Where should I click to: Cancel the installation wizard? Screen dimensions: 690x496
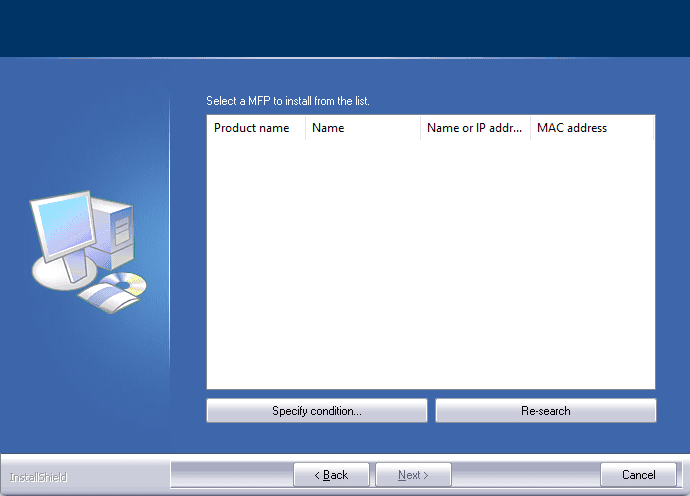pos(638,475)
